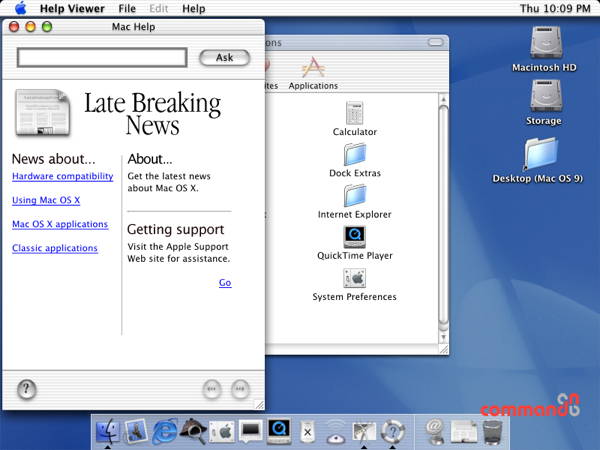This screenshot has width=600, height=450.
Task: Open System Preferences in the Dock
Action: point(222,432)
